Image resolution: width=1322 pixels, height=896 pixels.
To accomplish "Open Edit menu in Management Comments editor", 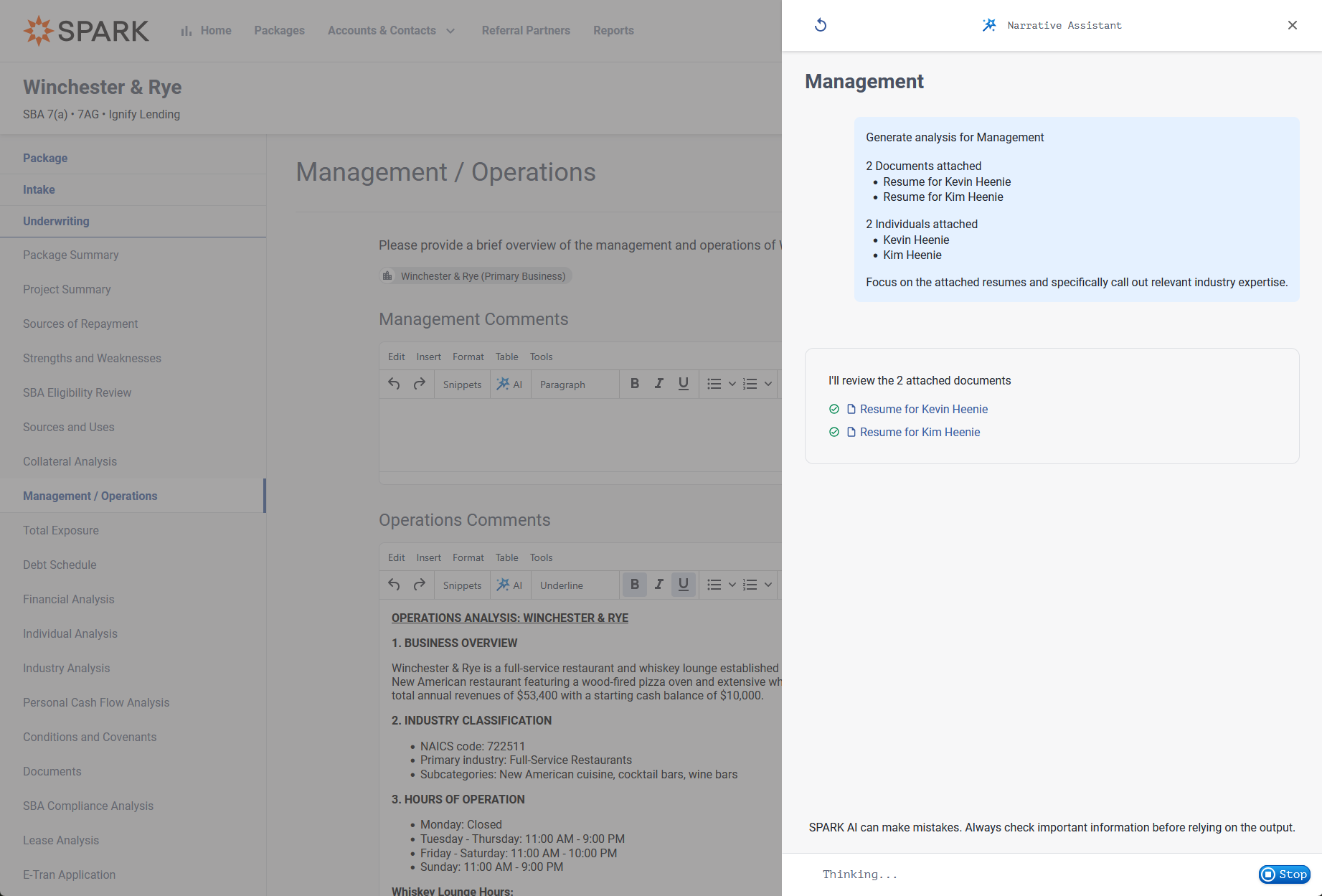I will [x=396, y=357].
